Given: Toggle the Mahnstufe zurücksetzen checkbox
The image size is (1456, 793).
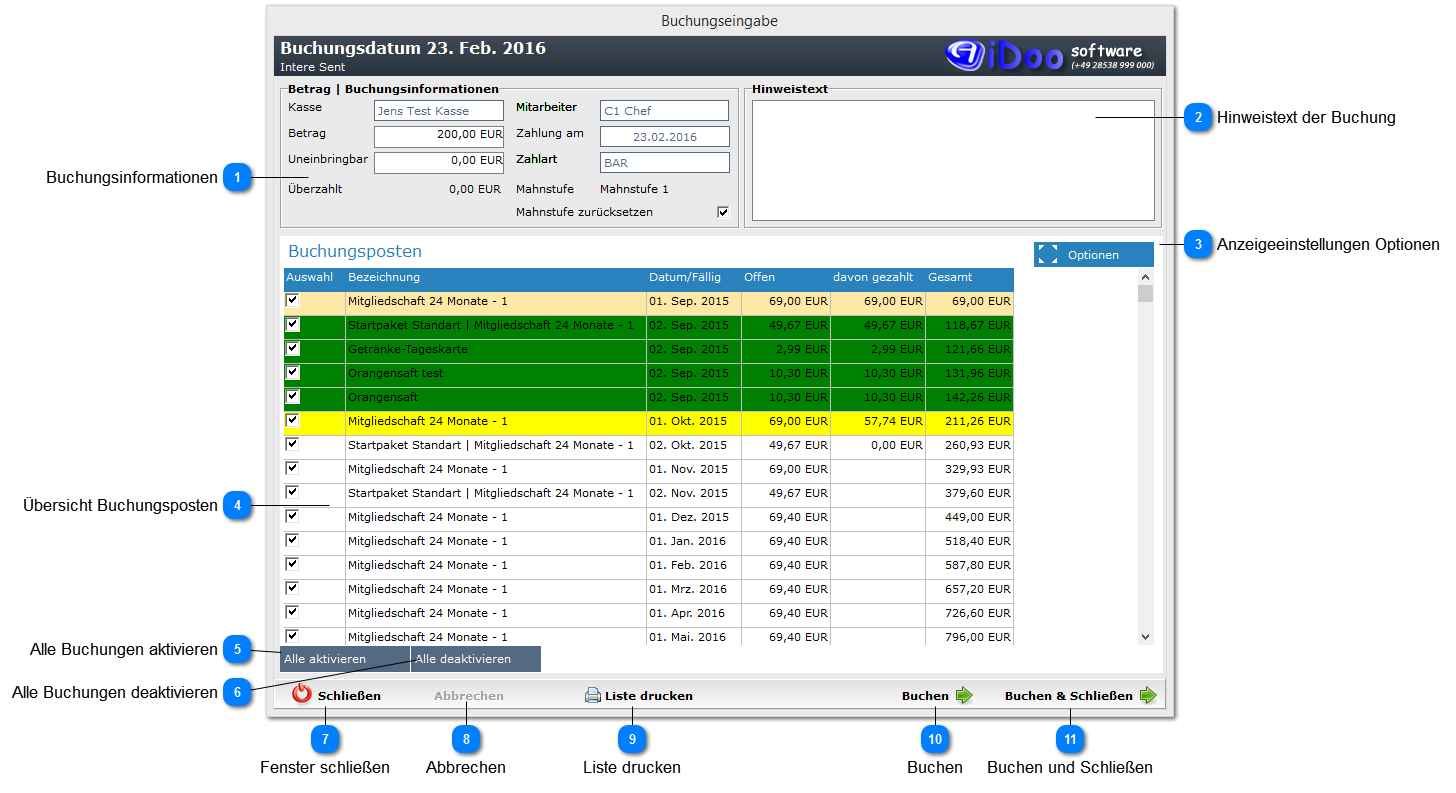Looking at the screenshot, I should pyautogui.click(x=723, y=212).
